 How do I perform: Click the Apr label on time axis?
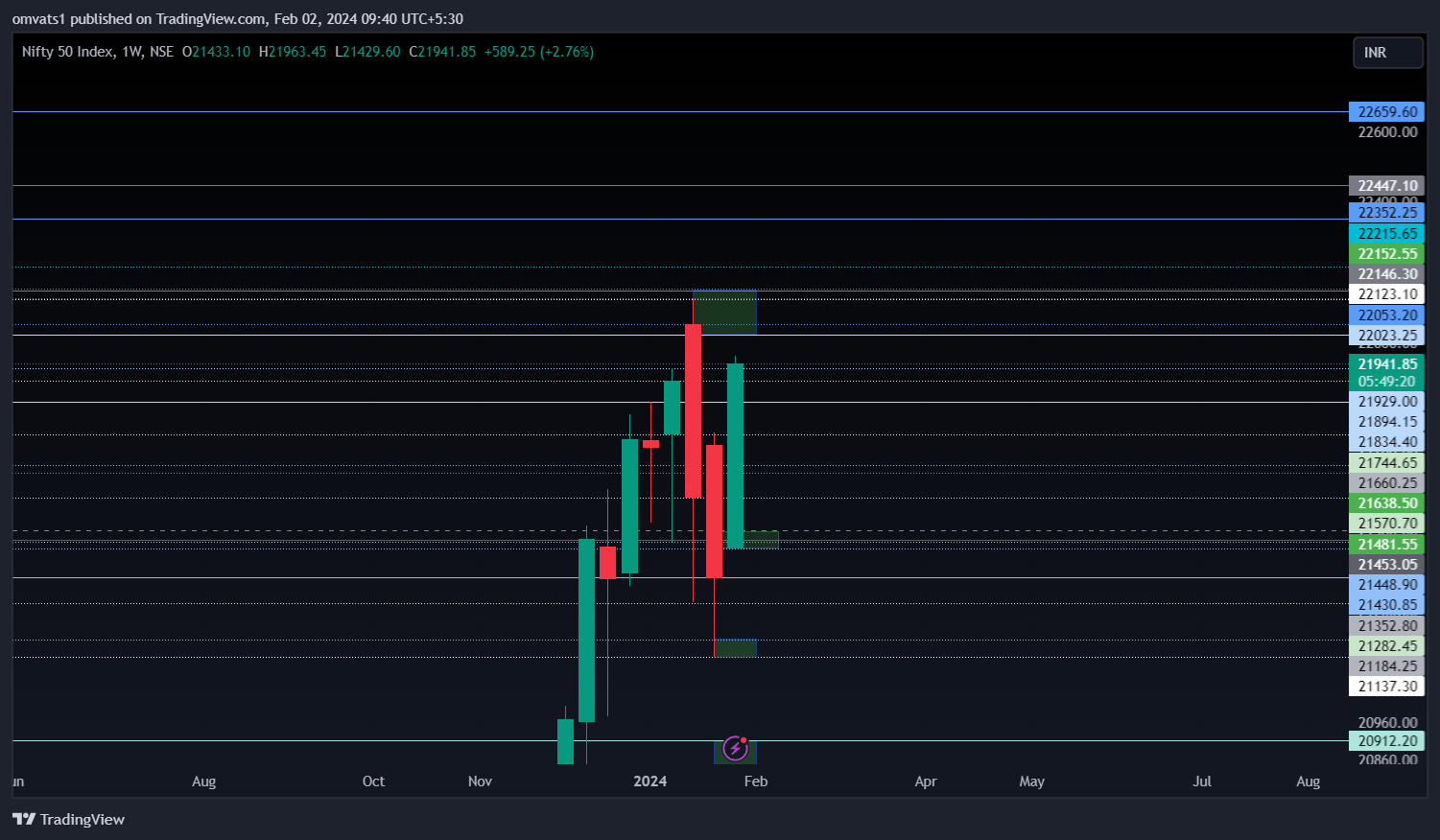click(x=926, y=782)
